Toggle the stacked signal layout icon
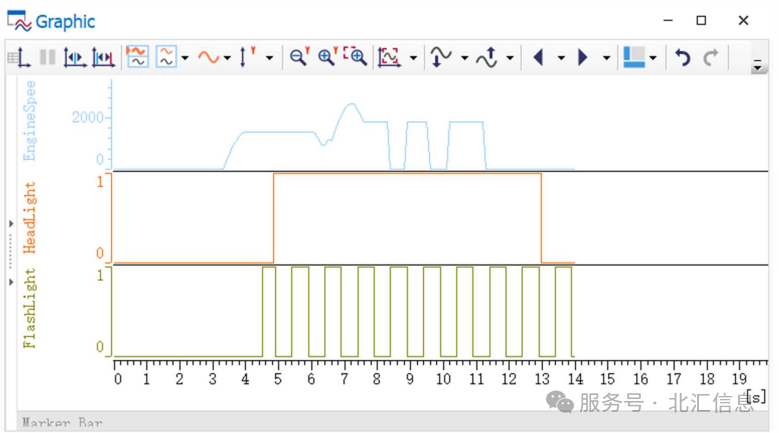The image size is (779, 433). point(166,57)
